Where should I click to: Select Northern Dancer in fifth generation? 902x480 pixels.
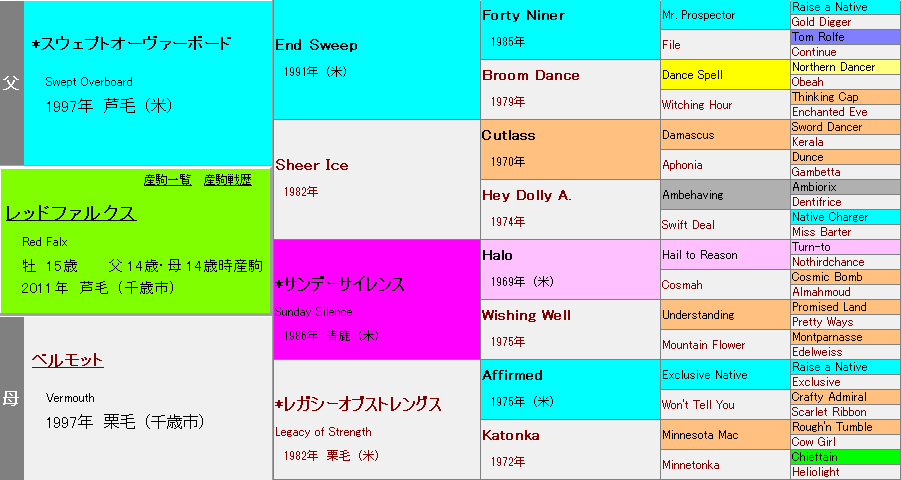[833, 67]
